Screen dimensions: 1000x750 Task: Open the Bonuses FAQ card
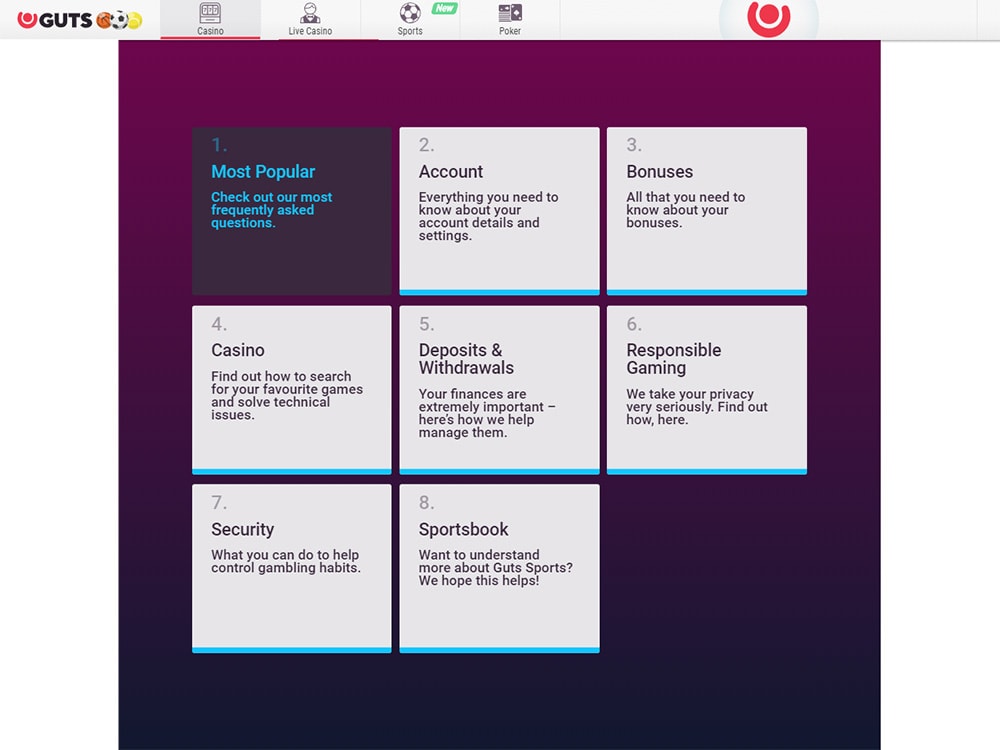click(707, 211)
